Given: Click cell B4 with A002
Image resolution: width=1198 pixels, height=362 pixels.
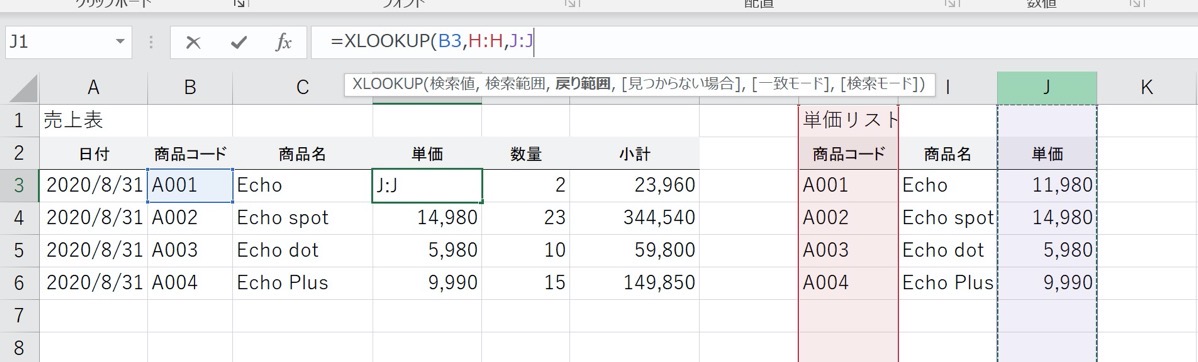Looking at the screenshot, I should 190,218.
